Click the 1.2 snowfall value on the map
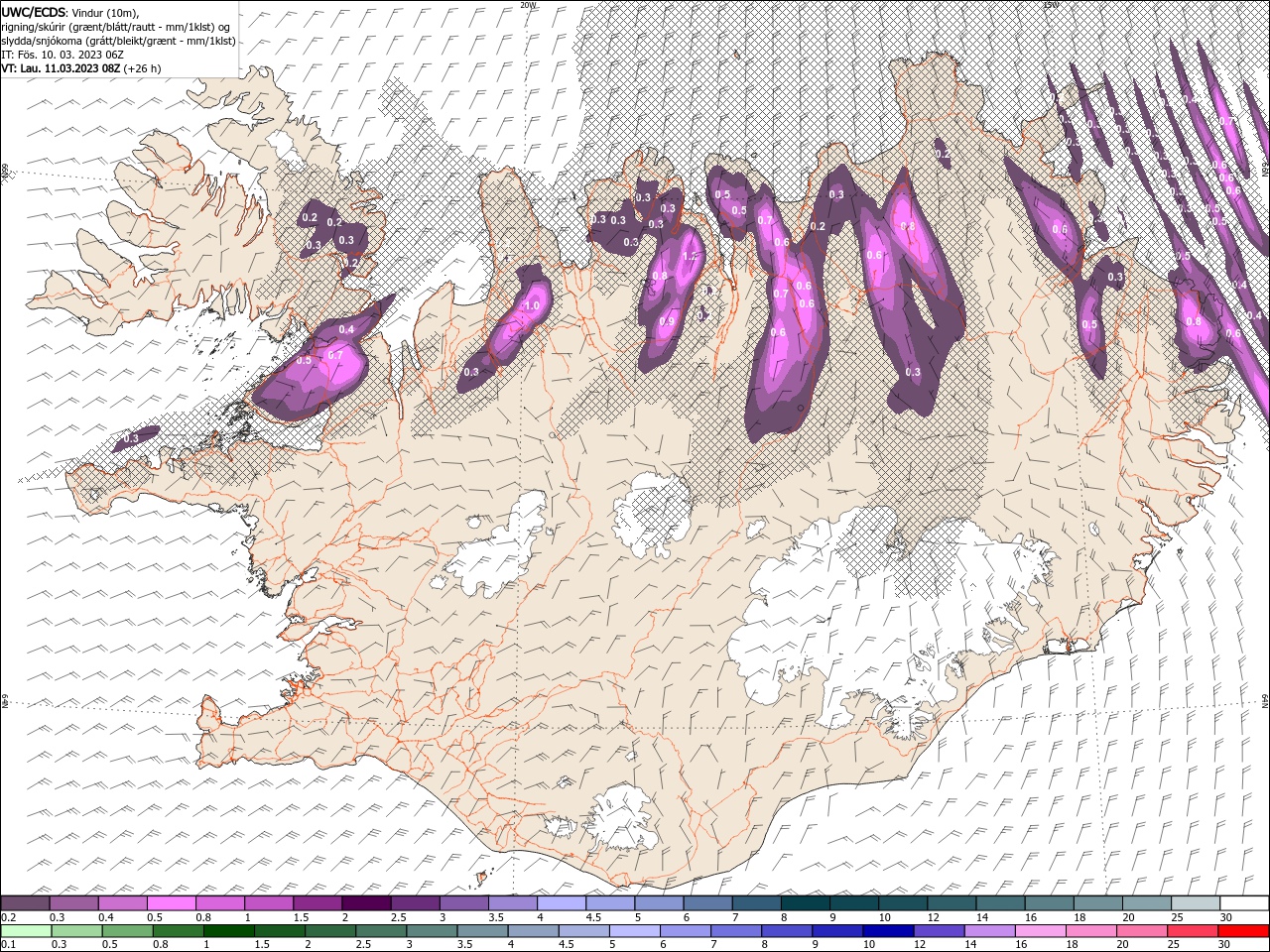This screenshot has width=1270, height=952. point(690,257)
